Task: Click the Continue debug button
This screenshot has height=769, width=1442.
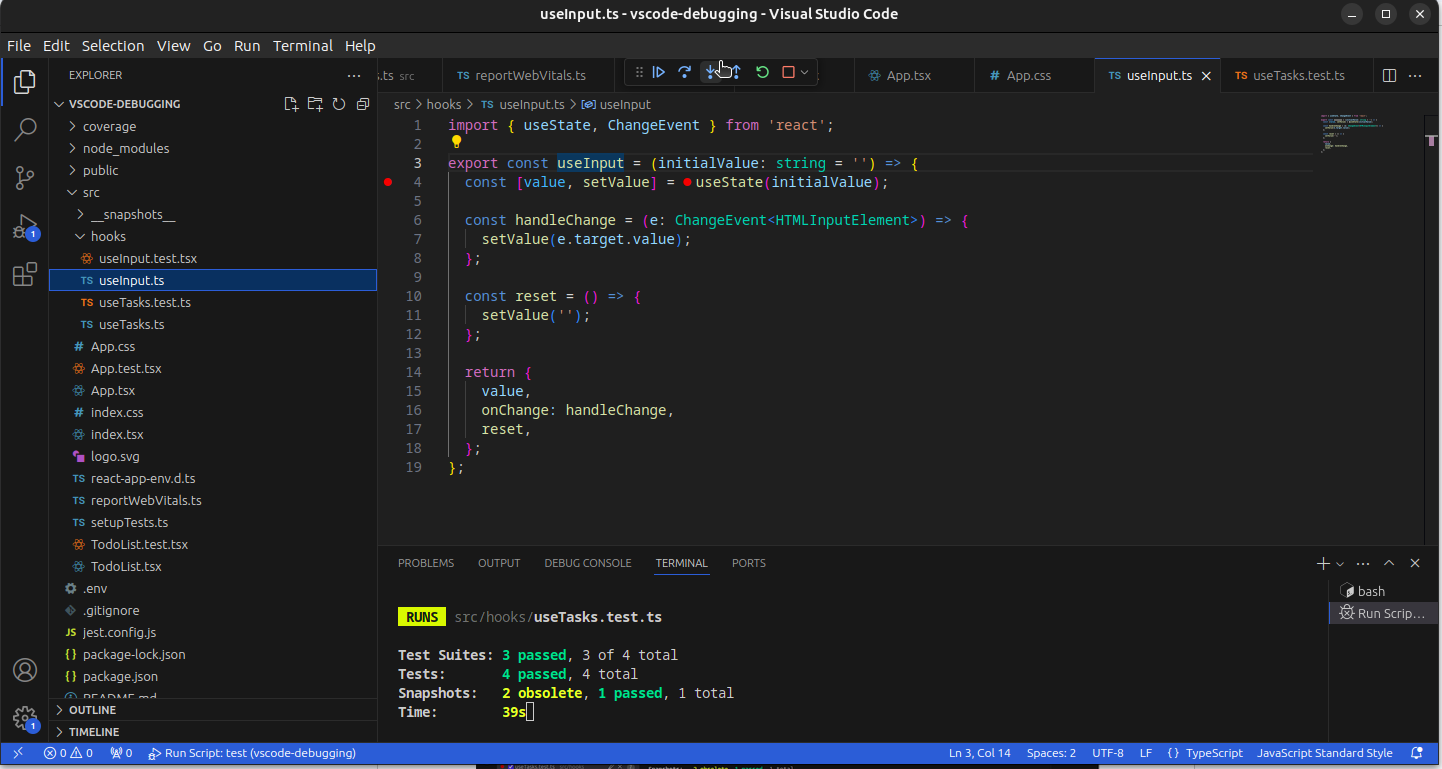Action: (659, 72)
